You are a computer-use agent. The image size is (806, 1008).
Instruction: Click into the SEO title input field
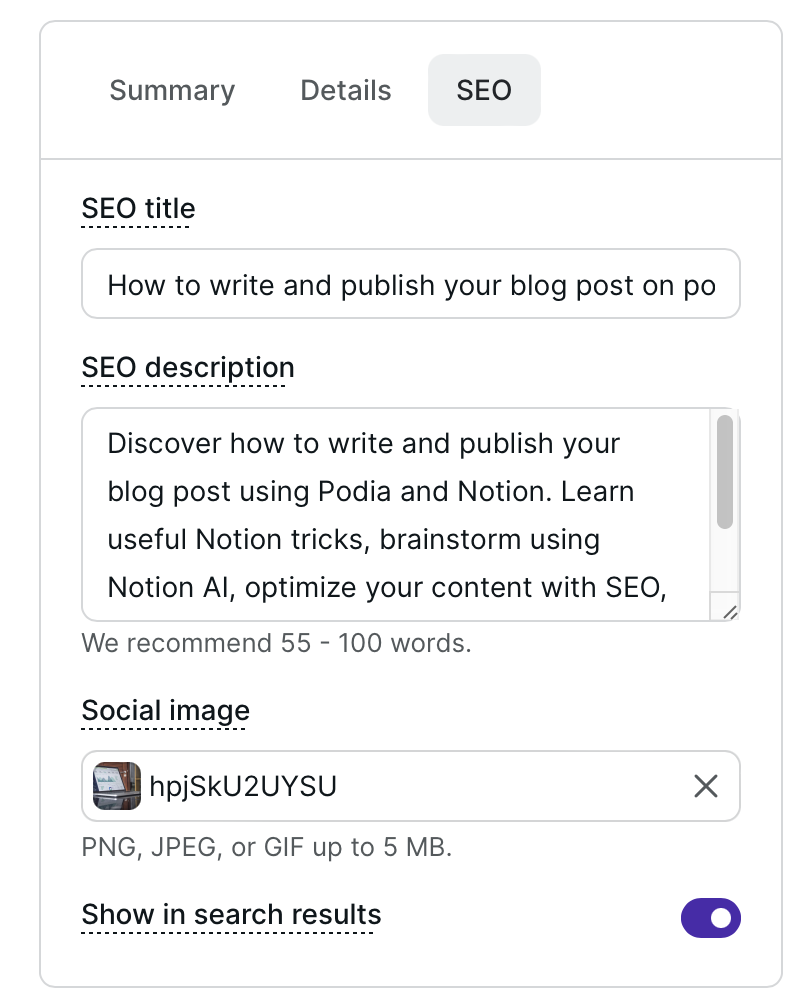coord(410,285)
